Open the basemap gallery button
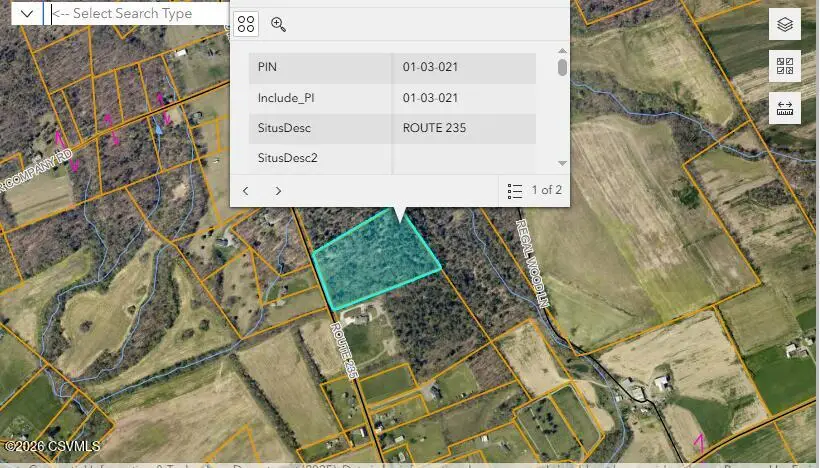820x468 pixels. pyautogui.click(x=785, y=66)
